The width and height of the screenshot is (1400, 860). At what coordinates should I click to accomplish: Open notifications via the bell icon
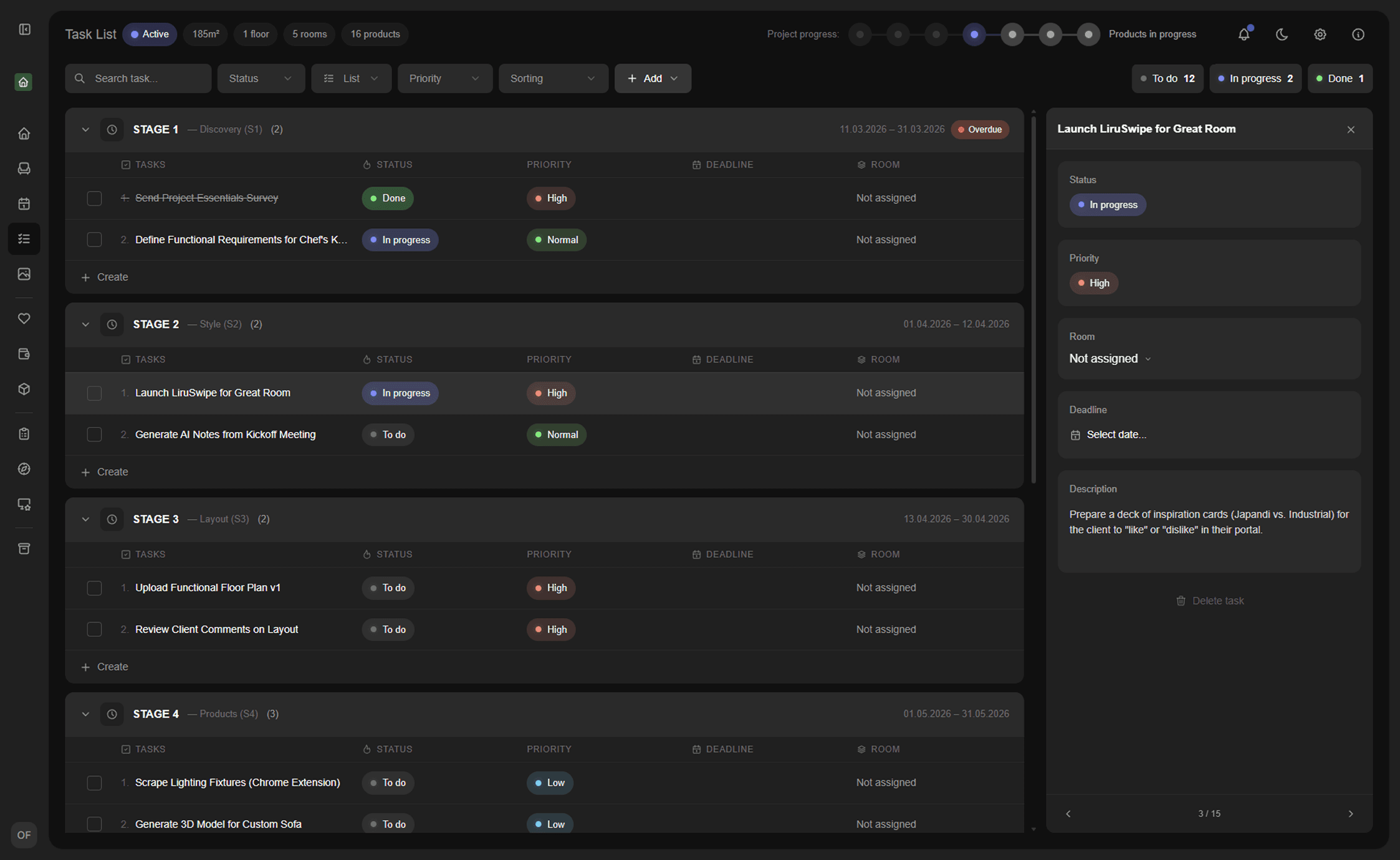pyautogui.click(x=1244, y=34)
